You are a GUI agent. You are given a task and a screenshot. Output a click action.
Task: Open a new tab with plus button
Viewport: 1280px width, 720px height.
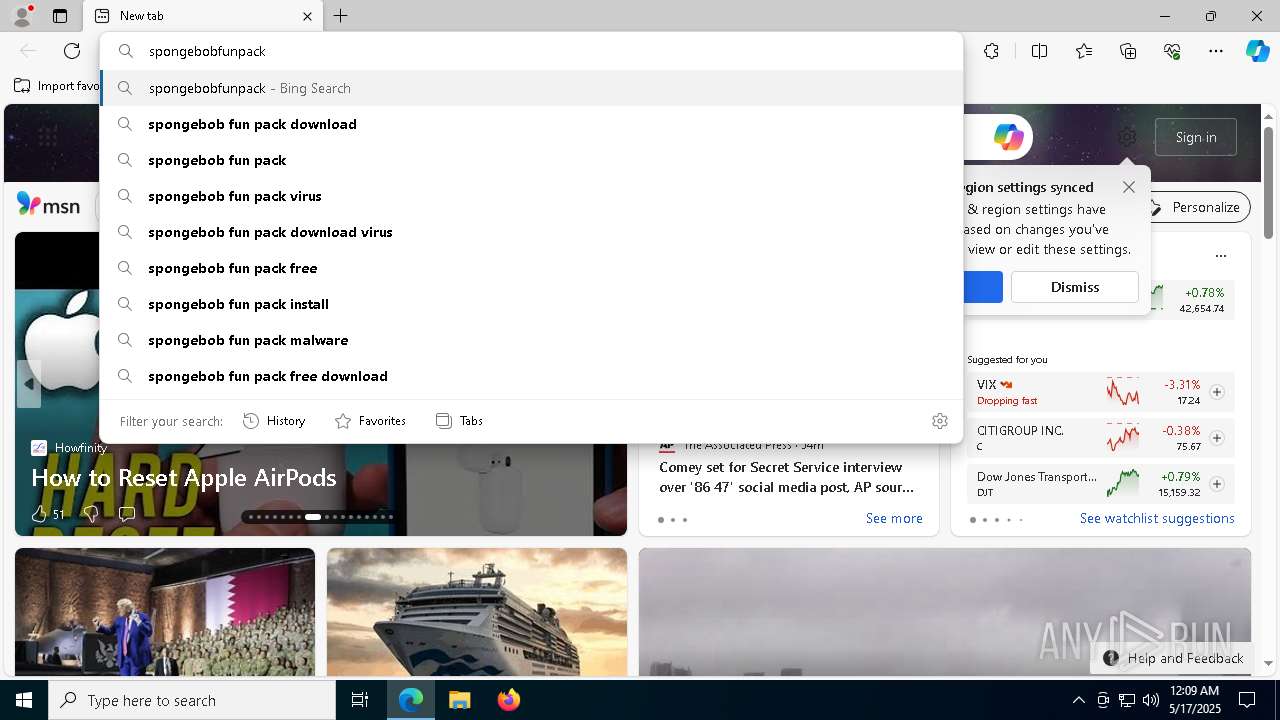[341, 16]
